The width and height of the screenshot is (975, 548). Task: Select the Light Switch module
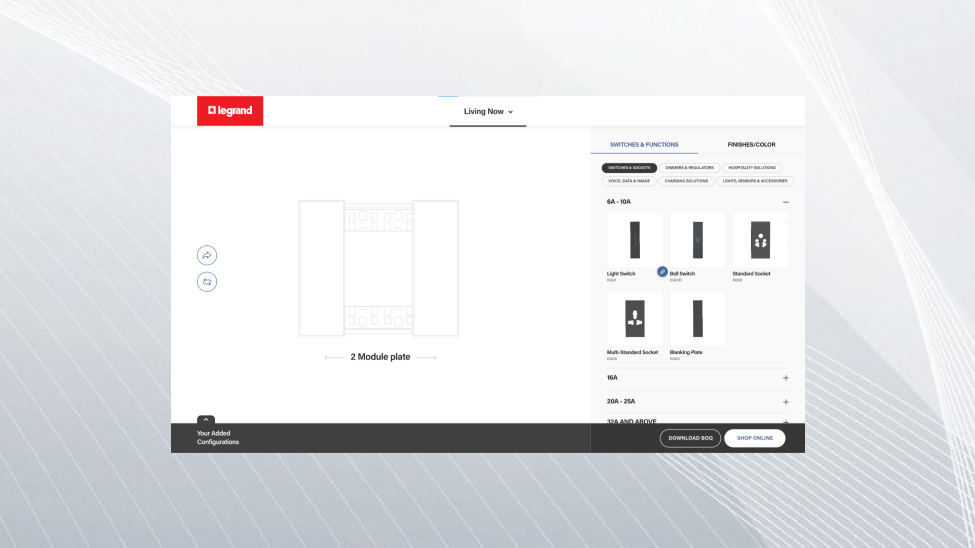click(634, 240)
